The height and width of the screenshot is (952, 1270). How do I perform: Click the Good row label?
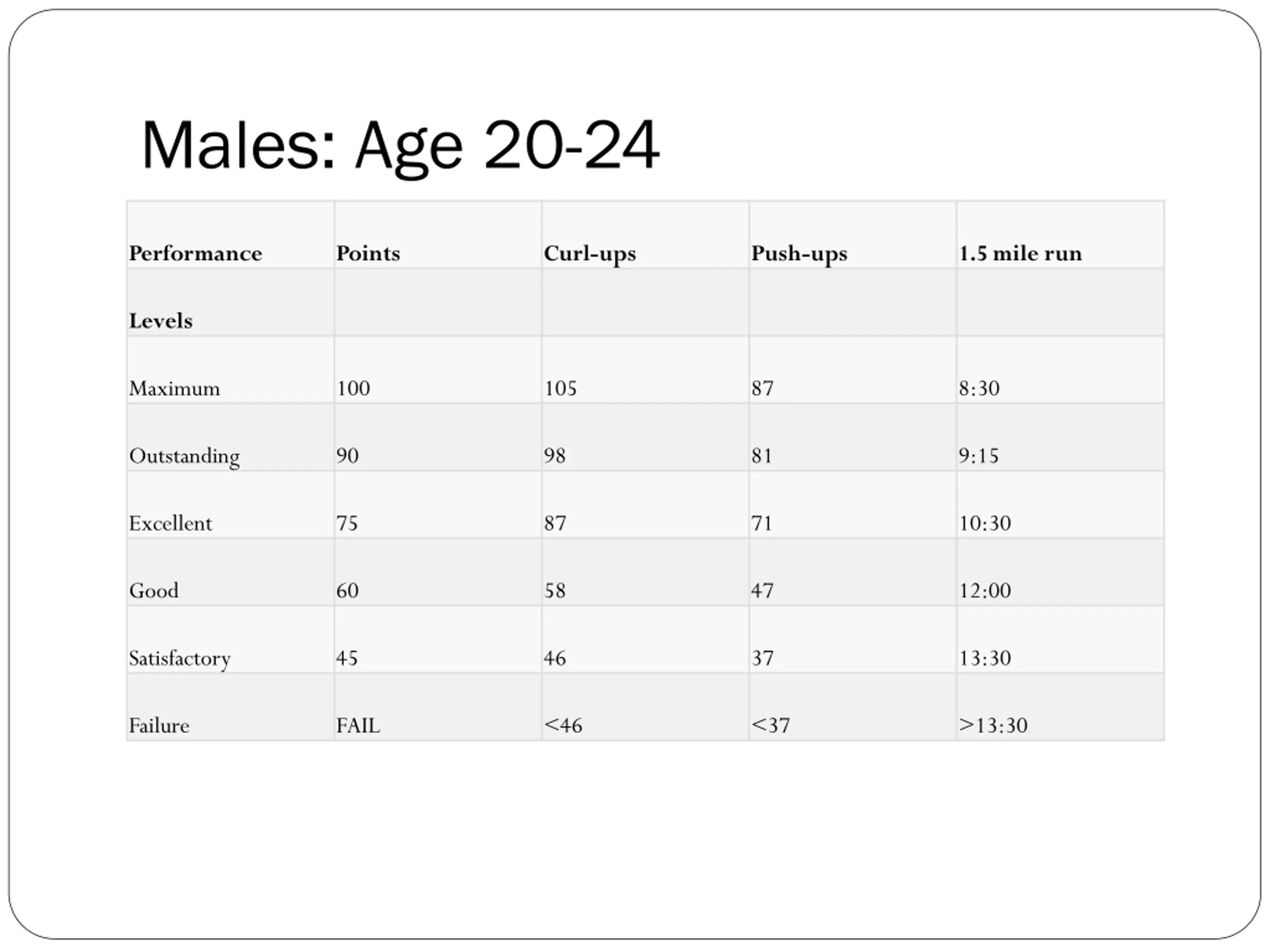pos(154,591)
